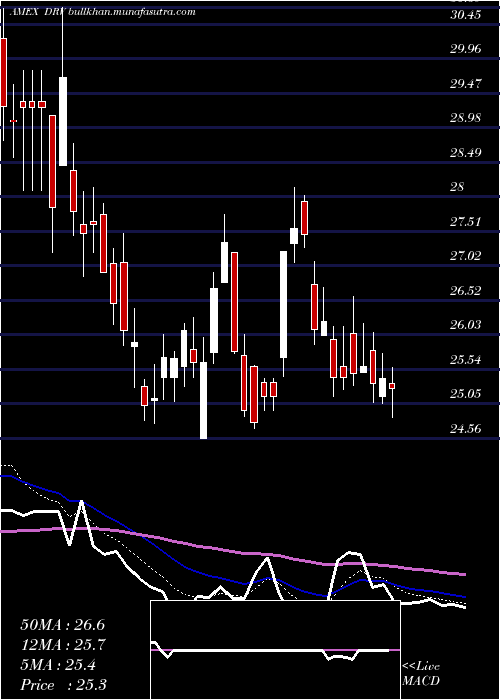Click the 26.03 price axis label
This screenshot has height=700, width=500.
coord(466,325)
